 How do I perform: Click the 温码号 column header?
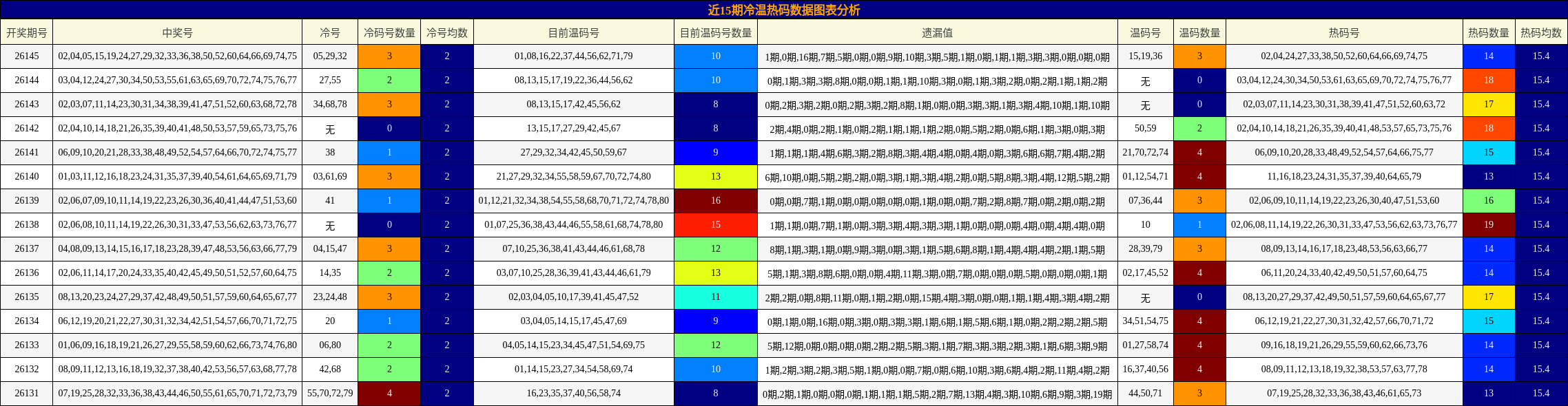[x=1146, y=32]
